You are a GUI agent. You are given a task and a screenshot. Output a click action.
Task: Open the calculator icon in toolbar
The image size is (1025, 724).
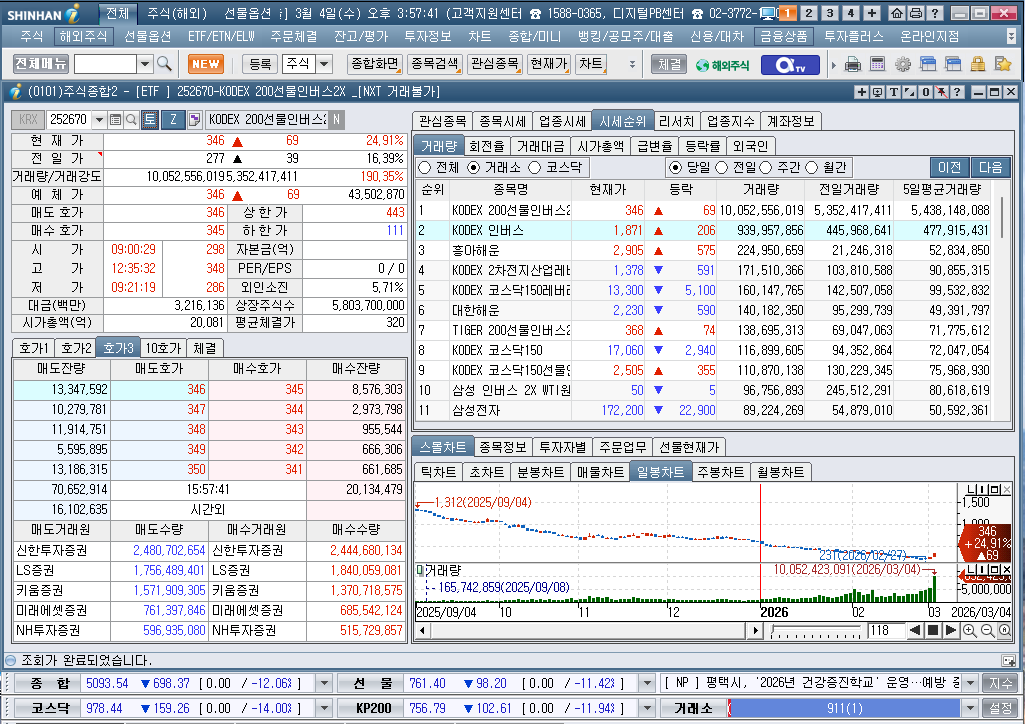[877, 64]
